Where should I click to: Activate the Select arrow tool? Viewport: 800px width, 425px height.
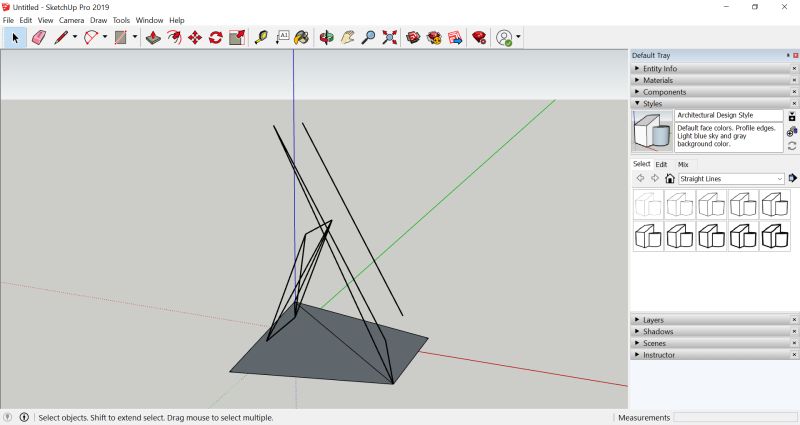pos(15,38)
